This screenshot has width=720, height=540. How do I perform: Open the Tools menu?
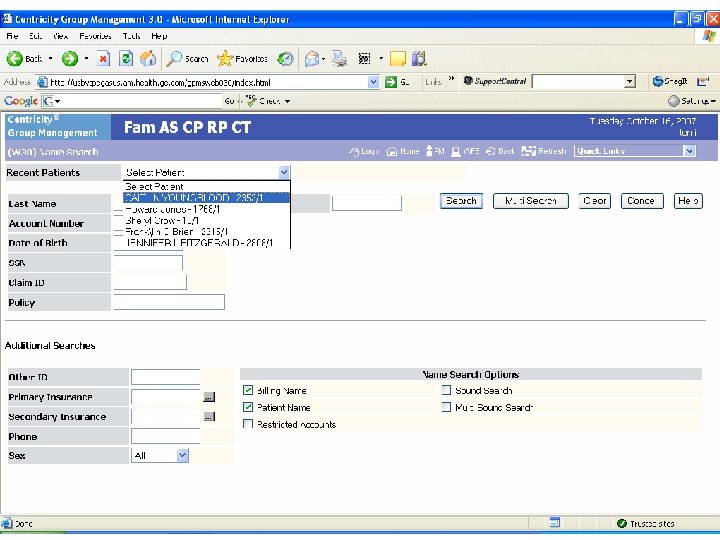[x=131, y=36]
